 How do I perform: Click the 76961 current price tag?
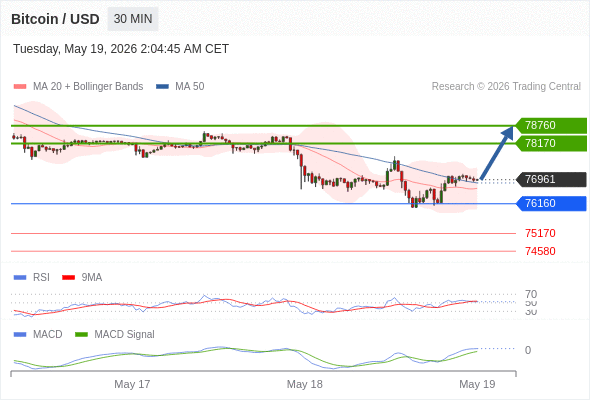coord(551,179)
